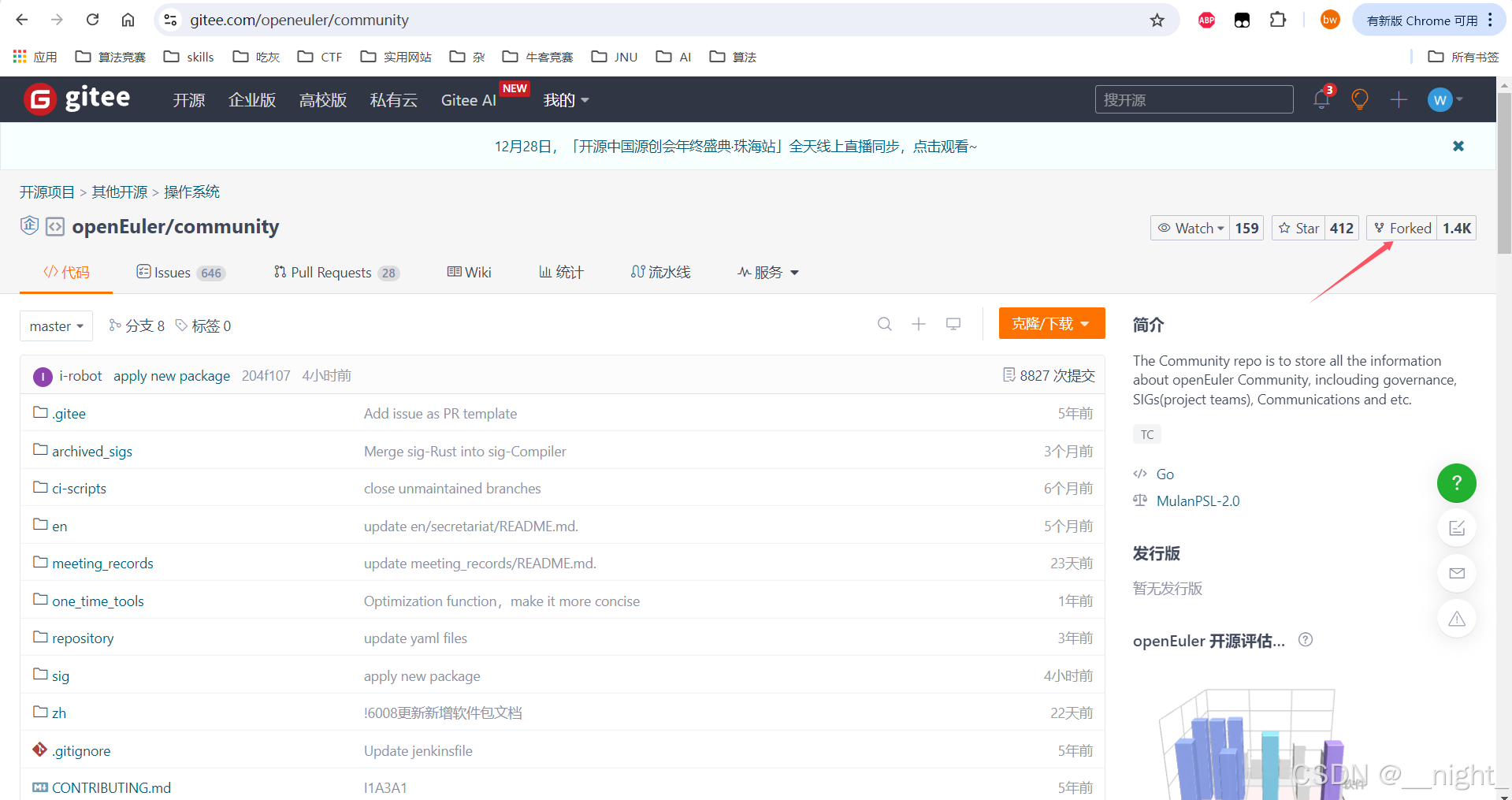Screen dimensions: 1512x800
Task: Click the 1.4K fork count
Action: [1457, 228]
